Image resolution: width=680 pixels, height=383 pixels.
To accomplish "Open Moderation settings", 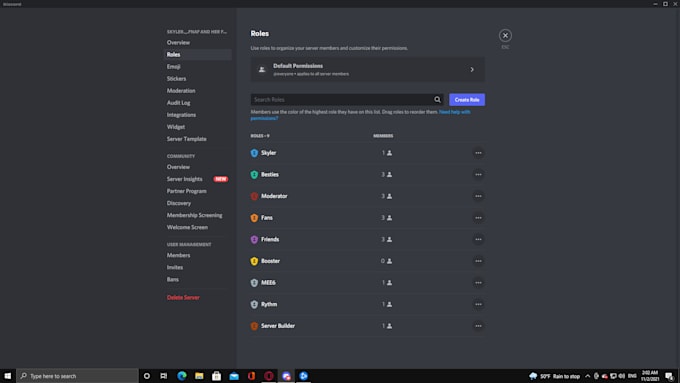I will (x=181, y=91).
